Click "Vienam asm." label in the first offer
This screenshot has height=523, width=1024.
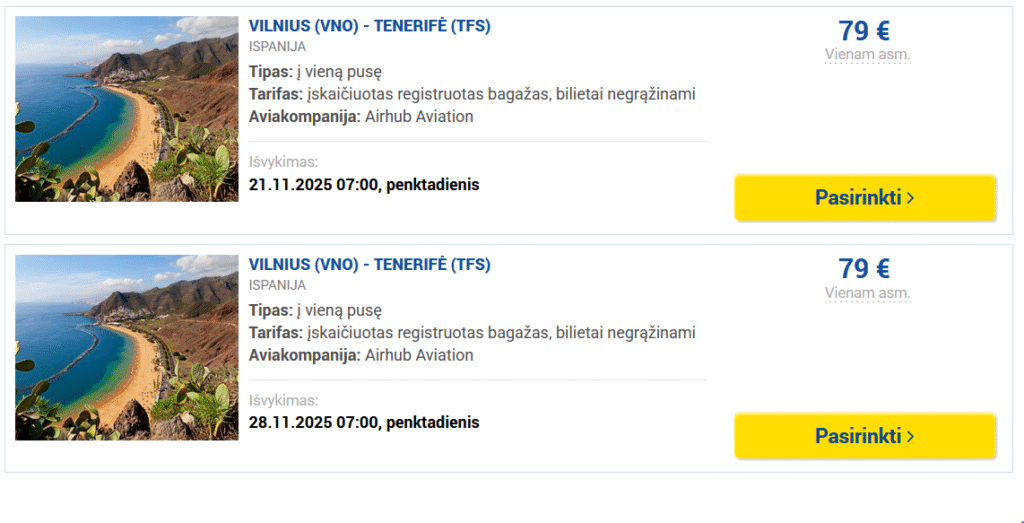pos(867,55)
